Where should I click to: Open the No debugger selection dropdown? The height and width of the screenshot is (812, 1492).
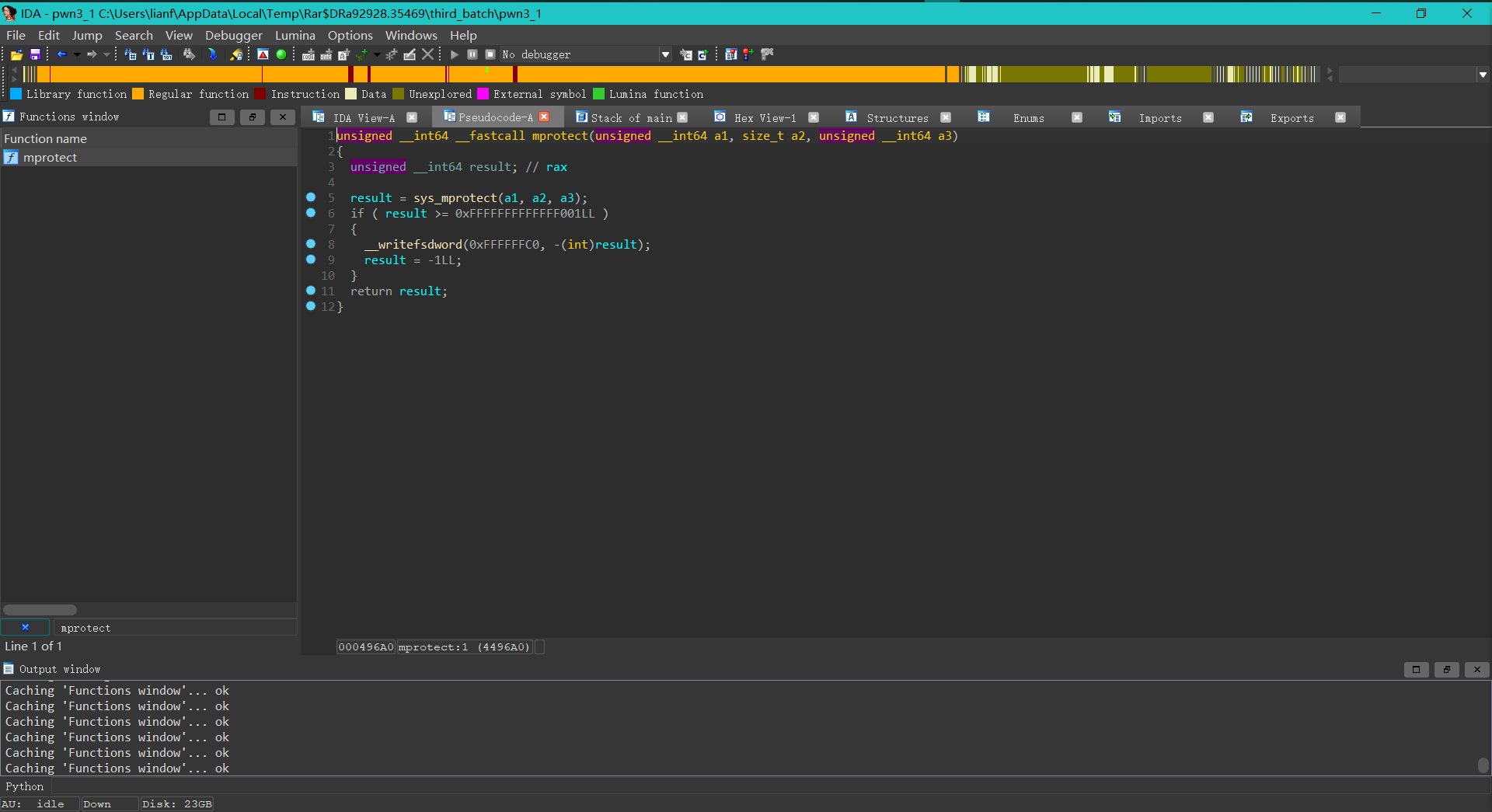coord(665,54)
